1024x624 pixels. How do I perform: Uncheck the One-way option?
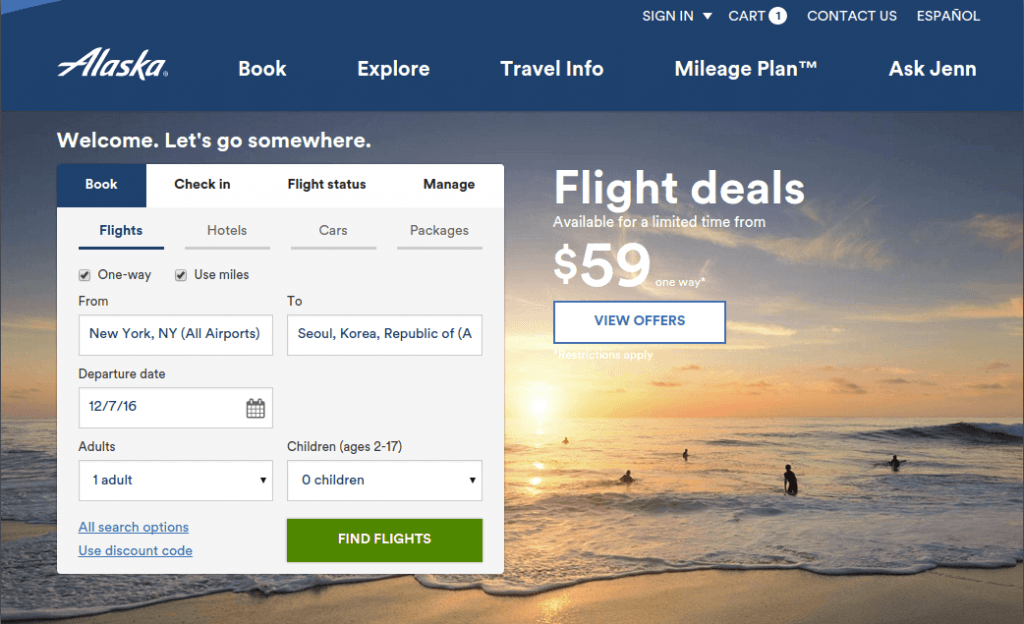click(x=84, y=274)
